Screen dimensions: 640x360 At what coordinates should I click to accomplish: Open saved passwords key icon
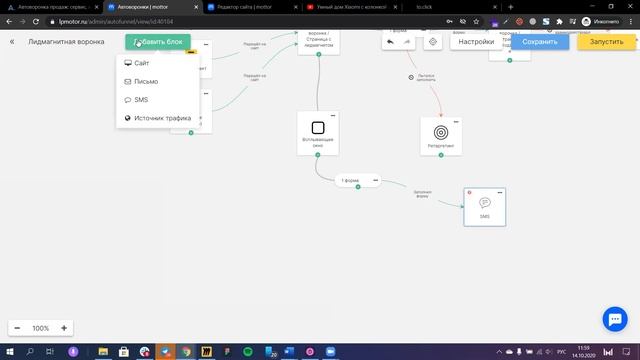(x=449, y=22)
